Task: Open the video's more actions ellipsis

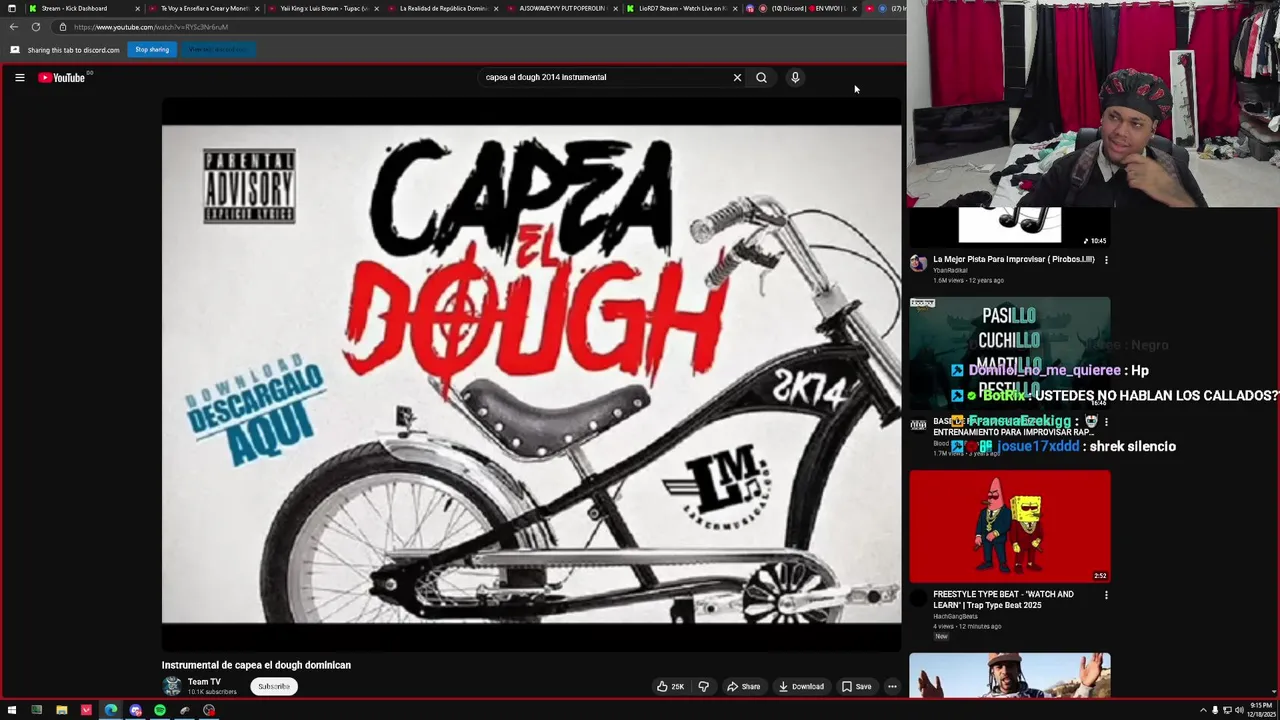Action: pyautogui.click(x=892, y=686)
